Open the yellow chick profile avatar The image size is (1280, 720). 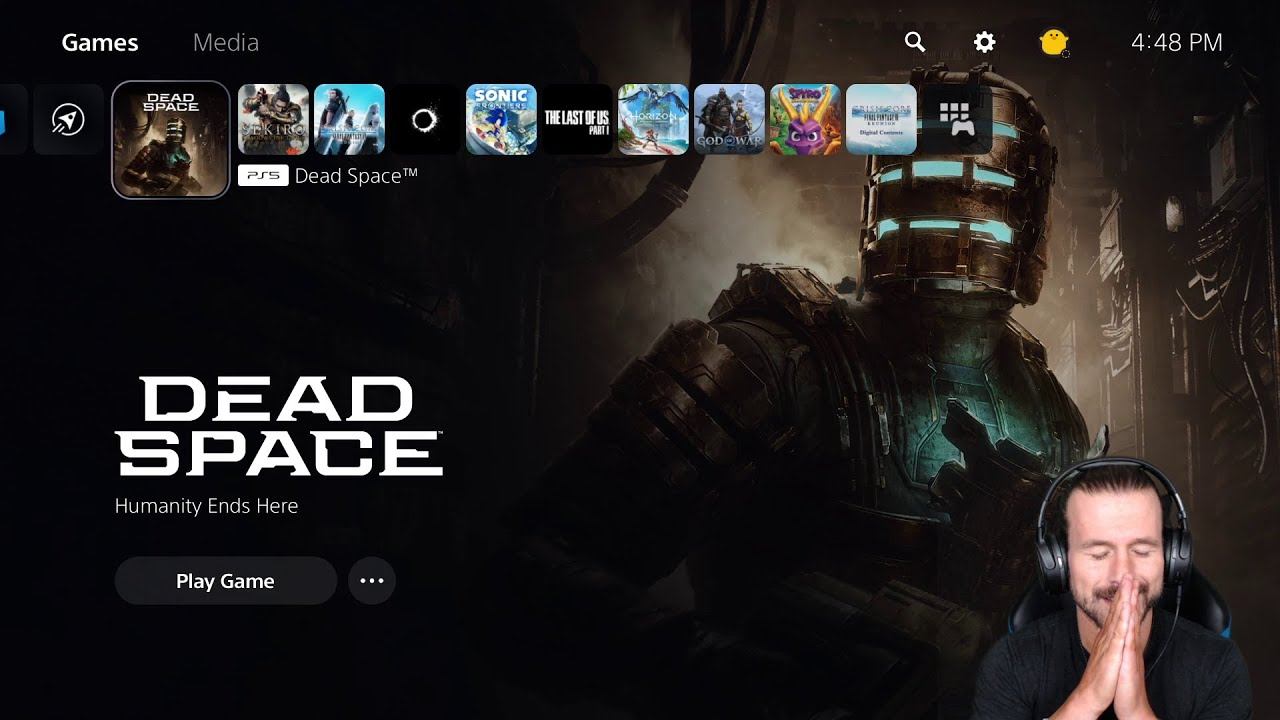point(1053,42)
